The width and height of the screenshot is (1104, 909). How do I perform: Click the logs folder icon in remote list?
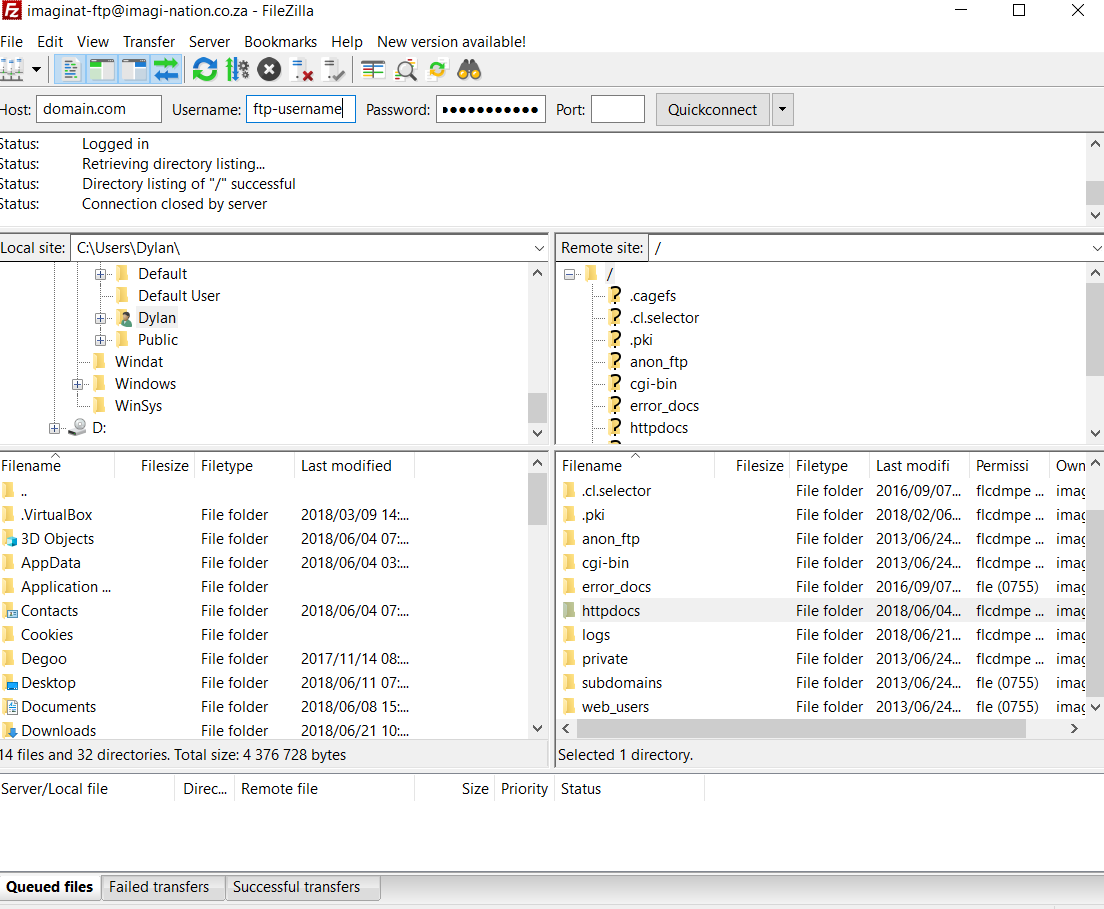[x=570, y=634]
